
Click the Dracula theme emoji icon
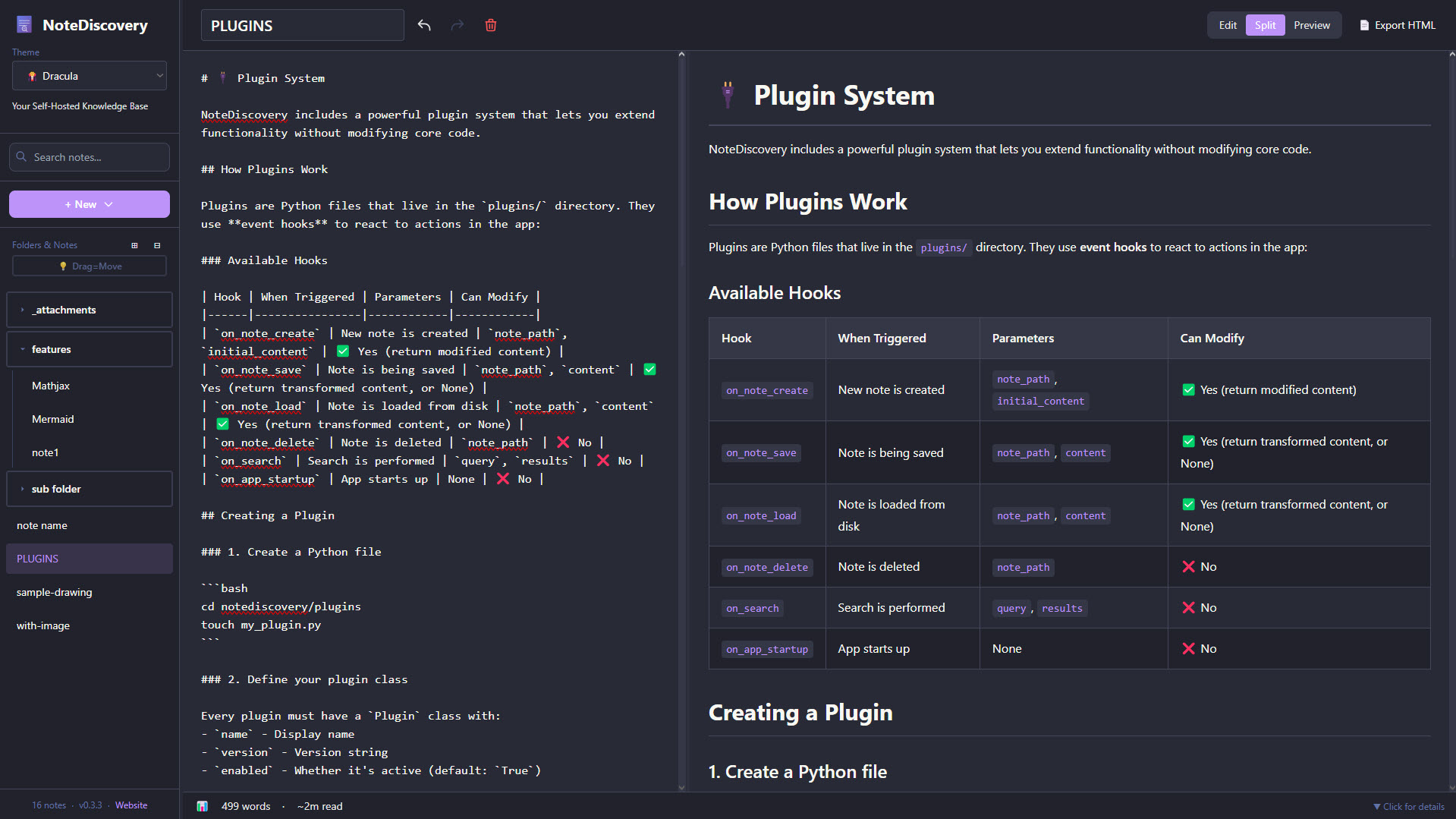[x=32, y=76]
